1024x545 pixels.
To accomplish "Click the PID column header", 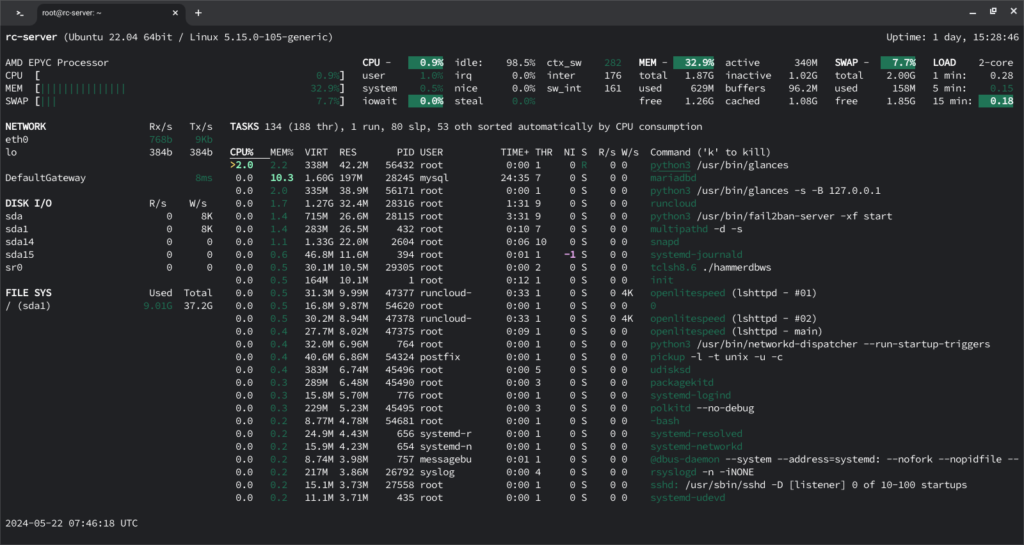I will [406, 153].
